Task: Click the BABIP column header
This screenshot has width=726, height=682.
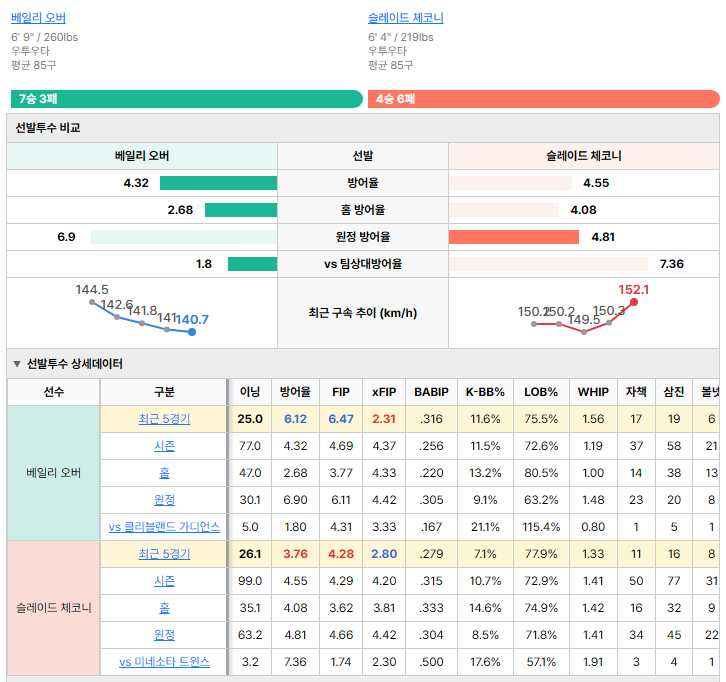Action: (x=432, y=392)
